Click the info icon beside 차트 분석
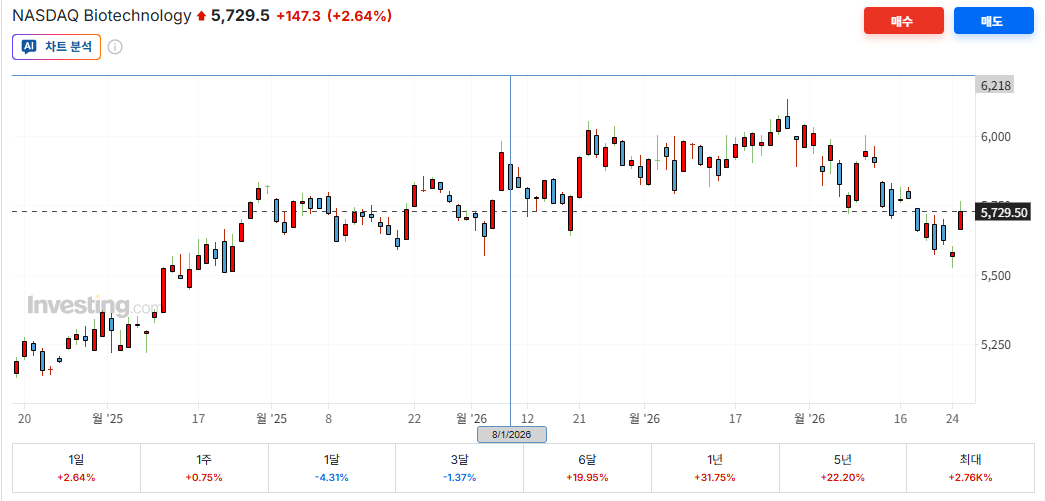Image resolution: width=1045 pixels, height=501 pixels. [x=115, y=47]
